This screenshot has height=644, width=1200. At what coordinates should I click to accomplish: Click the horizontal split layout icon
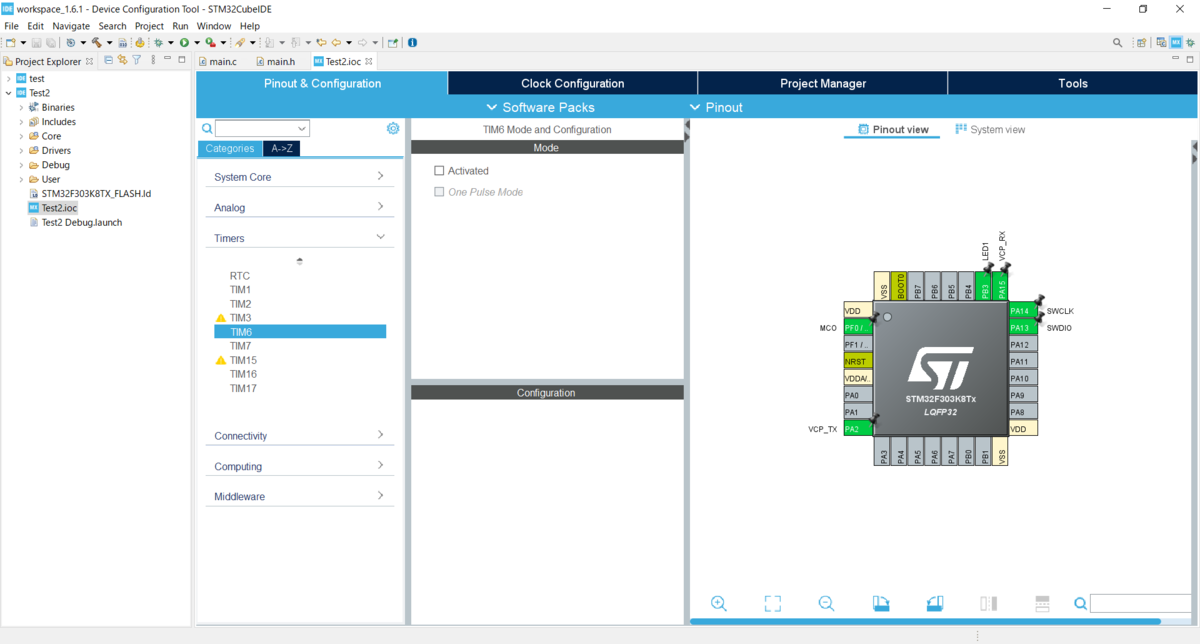(1042, 603)
